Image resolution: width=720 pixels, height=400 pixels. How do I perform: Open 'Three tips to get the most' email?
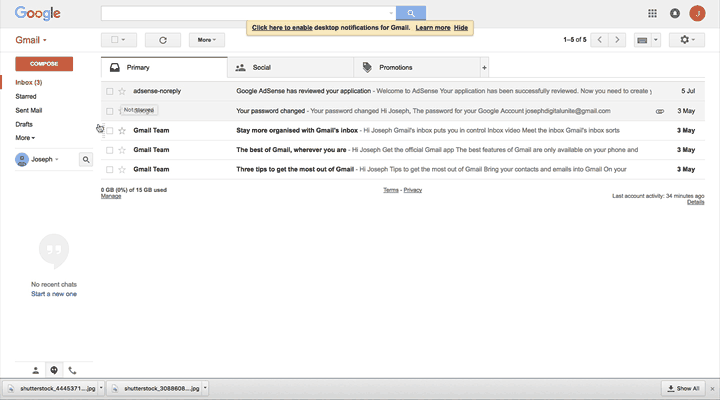click(403, 170)
